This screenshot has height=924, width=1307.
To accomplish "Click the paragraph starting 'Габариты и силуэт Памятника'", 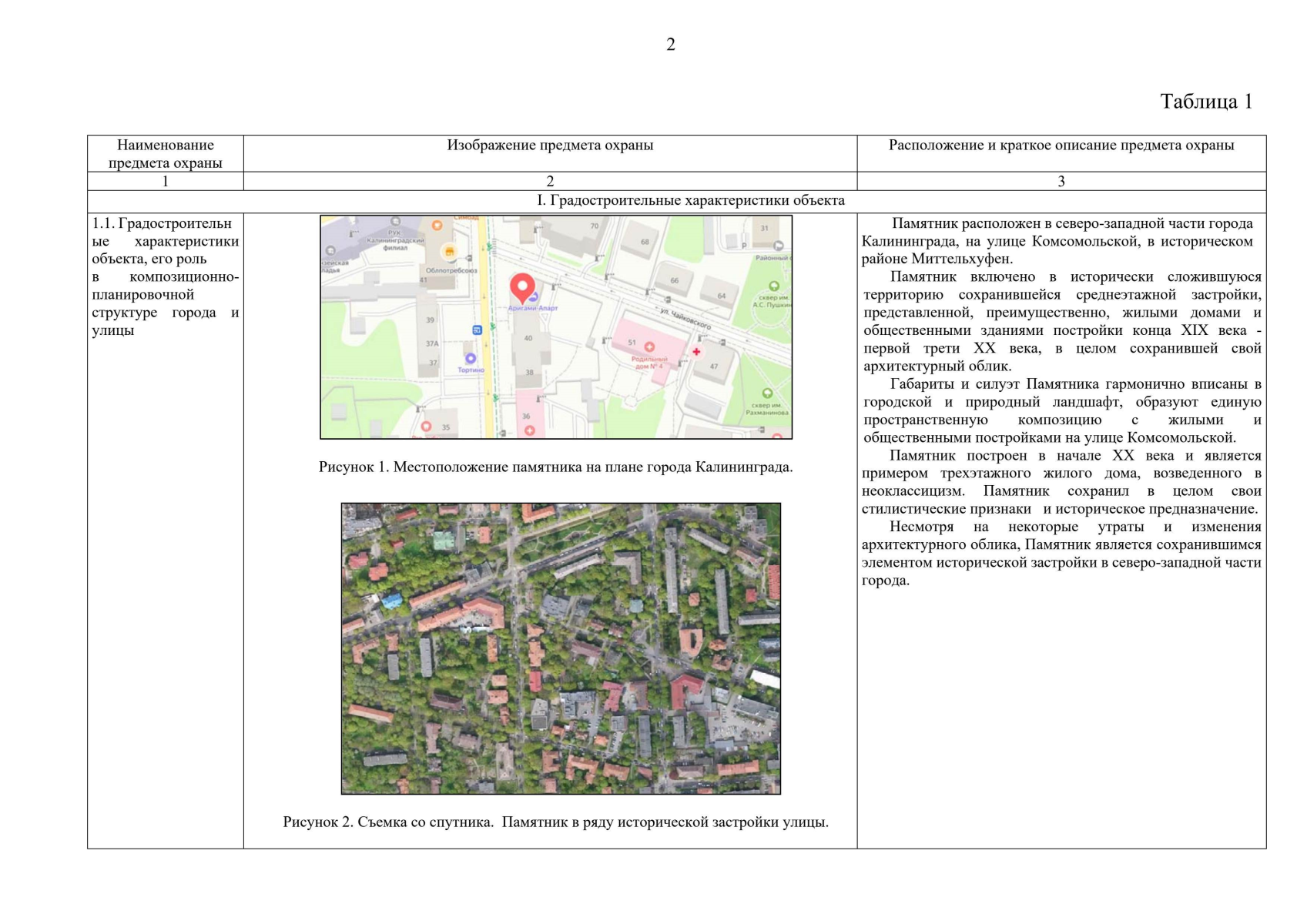I will click(x=1061, y=410).
